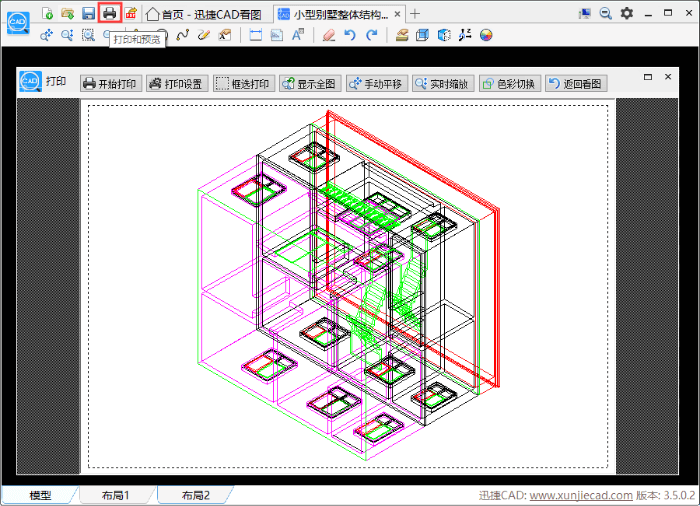Undo the last action
The height and width of the screenshot is (506, 700).
[x=350, y=35]
